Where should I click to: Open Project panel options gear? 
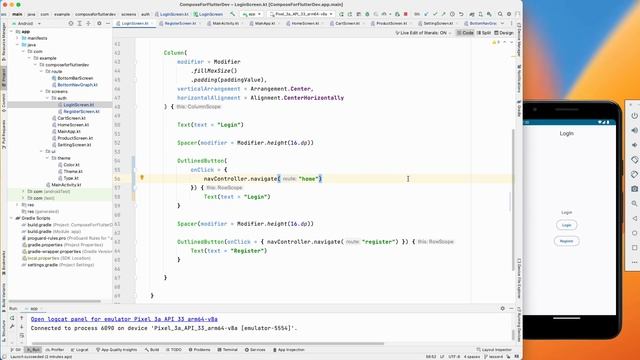tap(99, 23)
